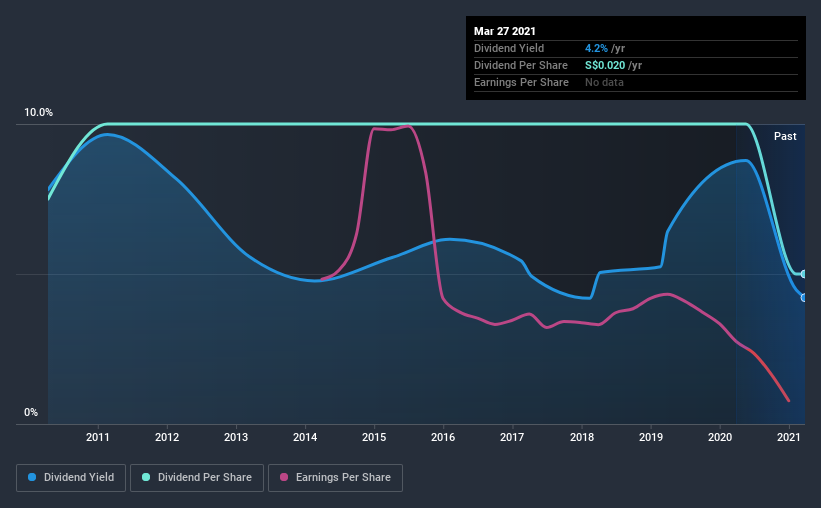Screen dimensions: 821x508
Task: Click the tooltip Dividend Yield row label
Action: pos(509,48)
